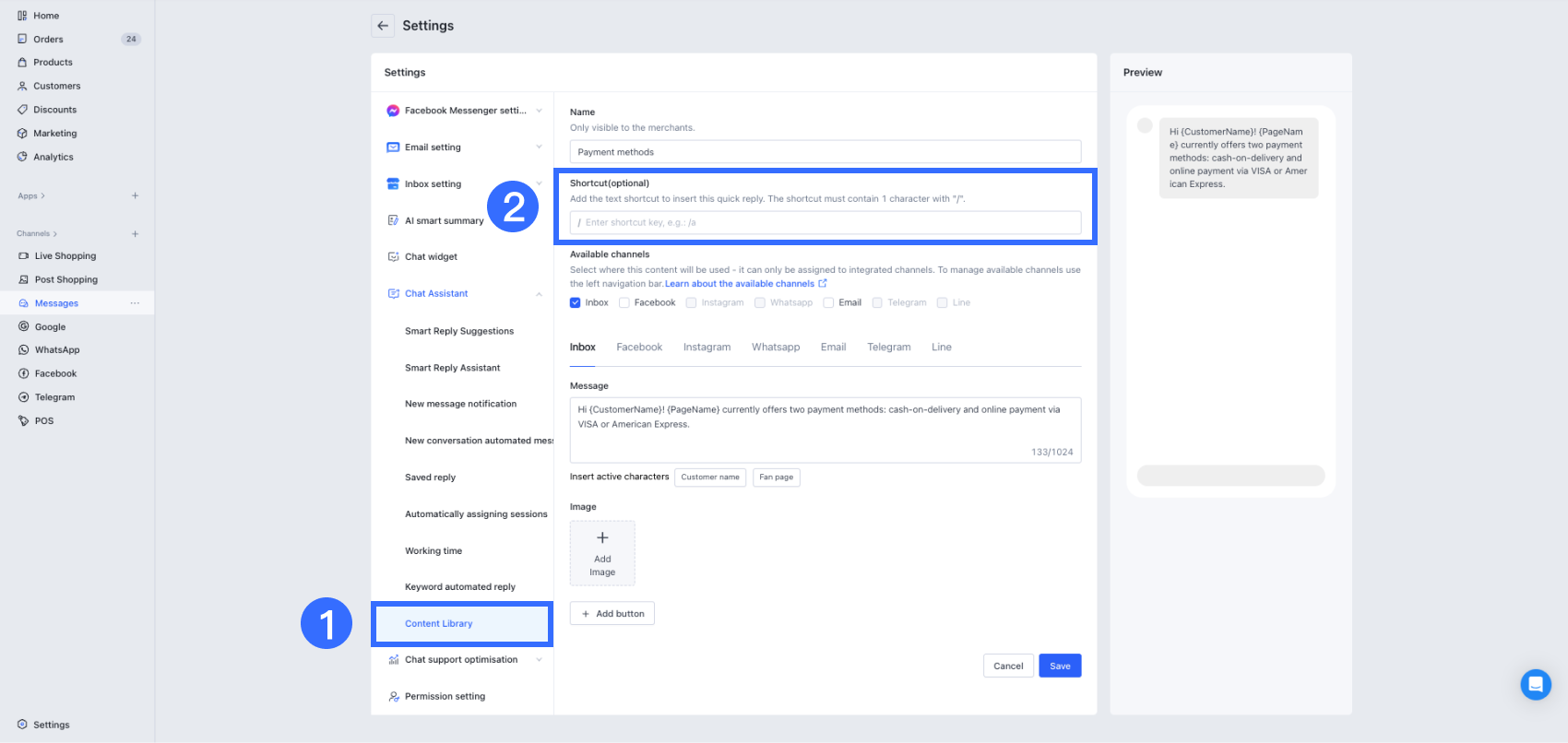Switch to the Instagram message tab
The height and width of the screenshot is (743, 1568).
click(x=707, y=348)
